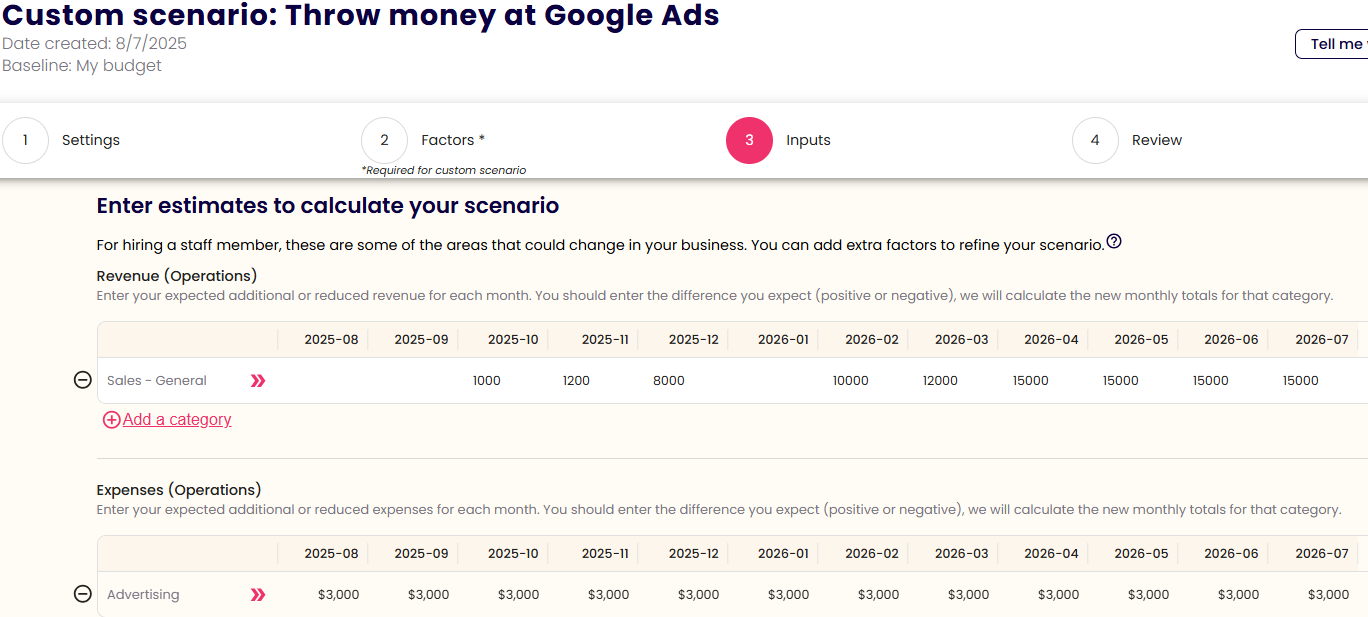The width and height of the screenshot is (1368, 617).
Task: Click the step 4 circle
Action: [x=1095, y=140]
